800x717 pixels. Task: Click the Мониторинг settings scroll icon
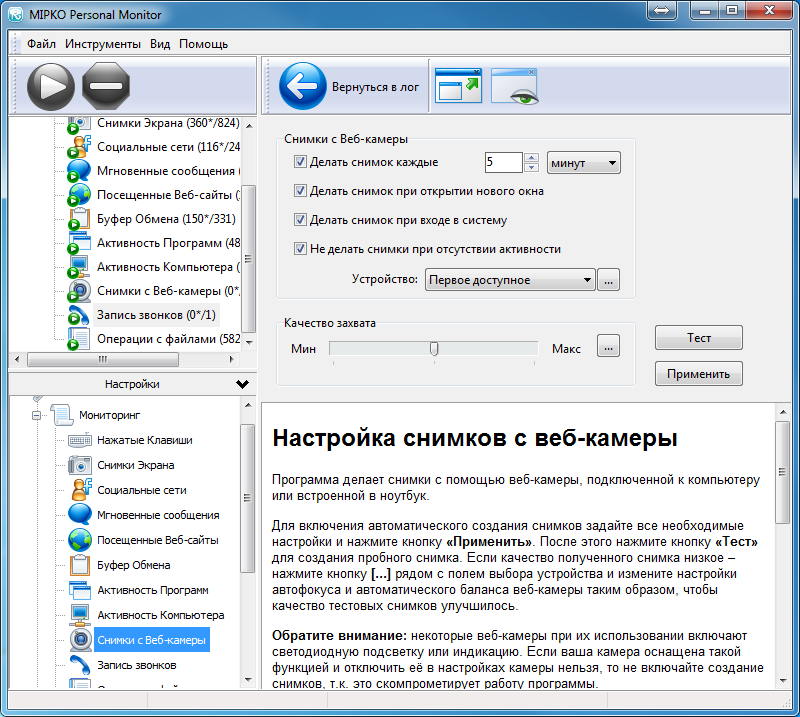(x=62, y=415)
